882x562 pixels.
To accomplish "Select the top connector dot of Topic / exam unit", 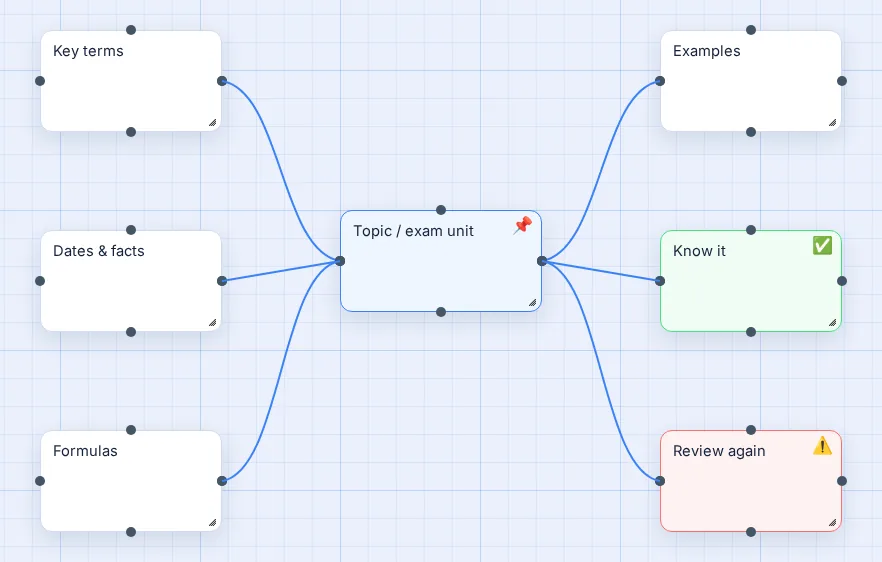I will pos(441,210).
